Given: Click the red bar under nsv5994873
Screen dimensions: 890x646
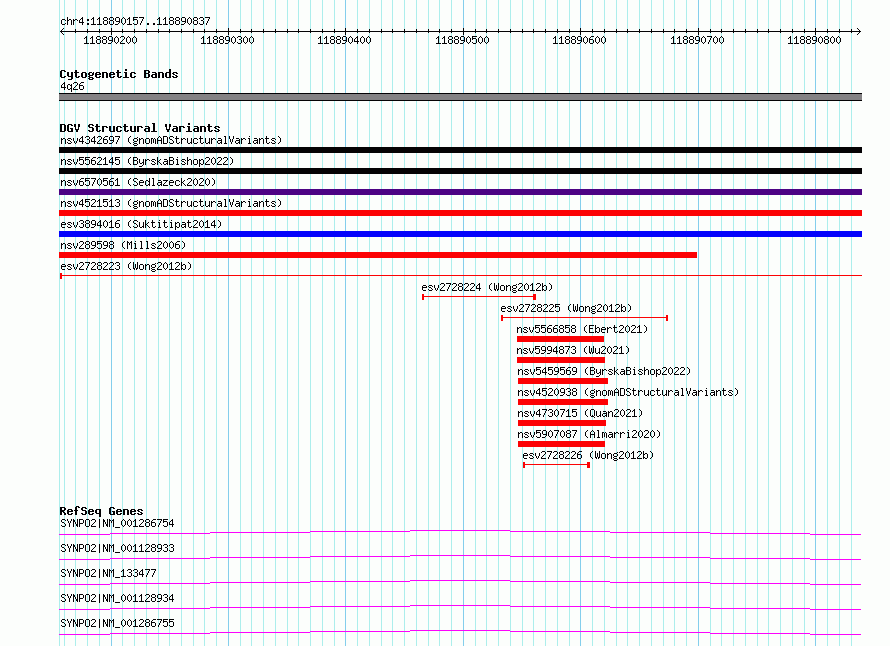Looking at the screenshot, I should pos(561,360).
